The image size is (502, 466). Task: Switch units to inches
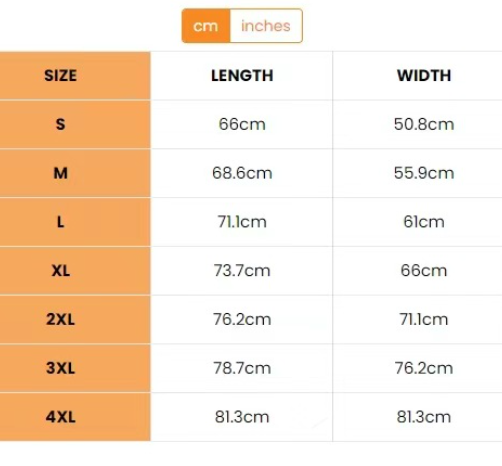[x=266, y=26]
